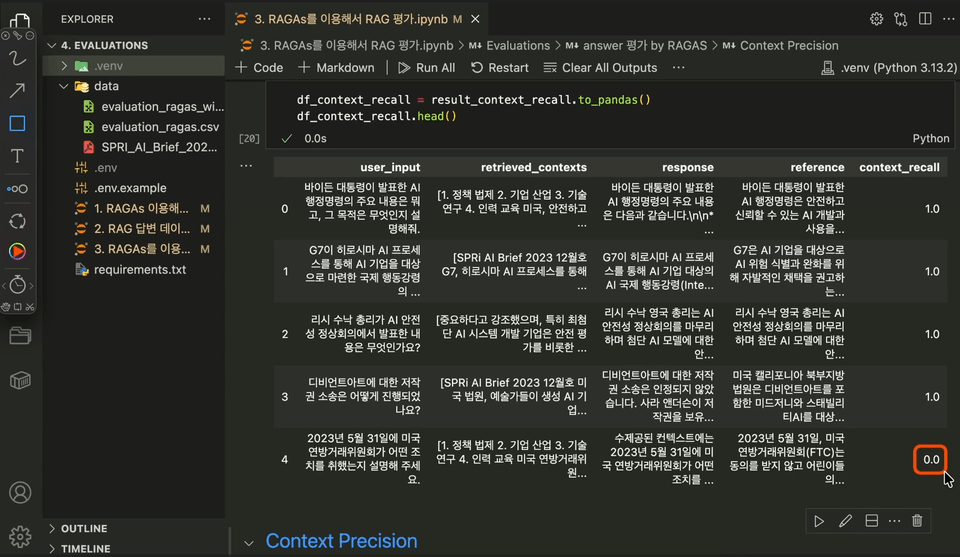
Task: Run the selected cell from cell toolbar
Action: (x=819, y=521)
